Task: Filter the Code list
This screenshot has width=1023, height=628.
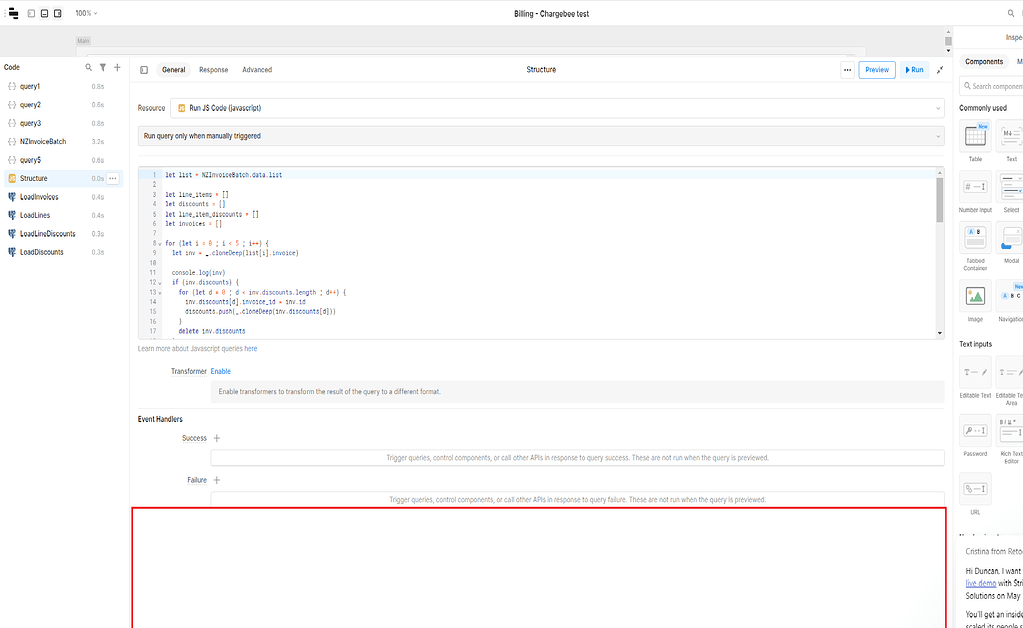Action: (102, 67)
